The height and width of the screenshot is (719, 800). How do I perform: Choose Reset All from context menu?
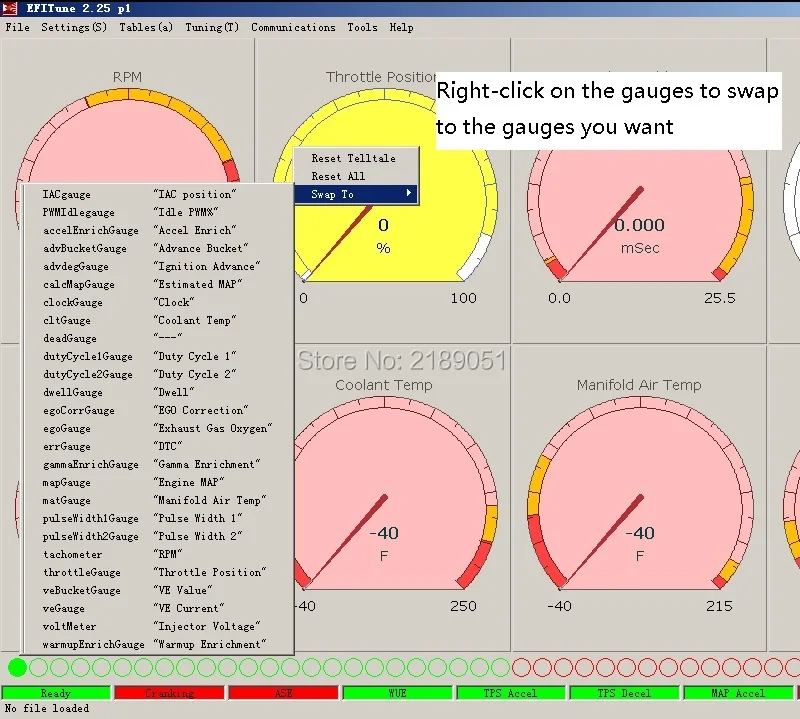tap(356, 176)
